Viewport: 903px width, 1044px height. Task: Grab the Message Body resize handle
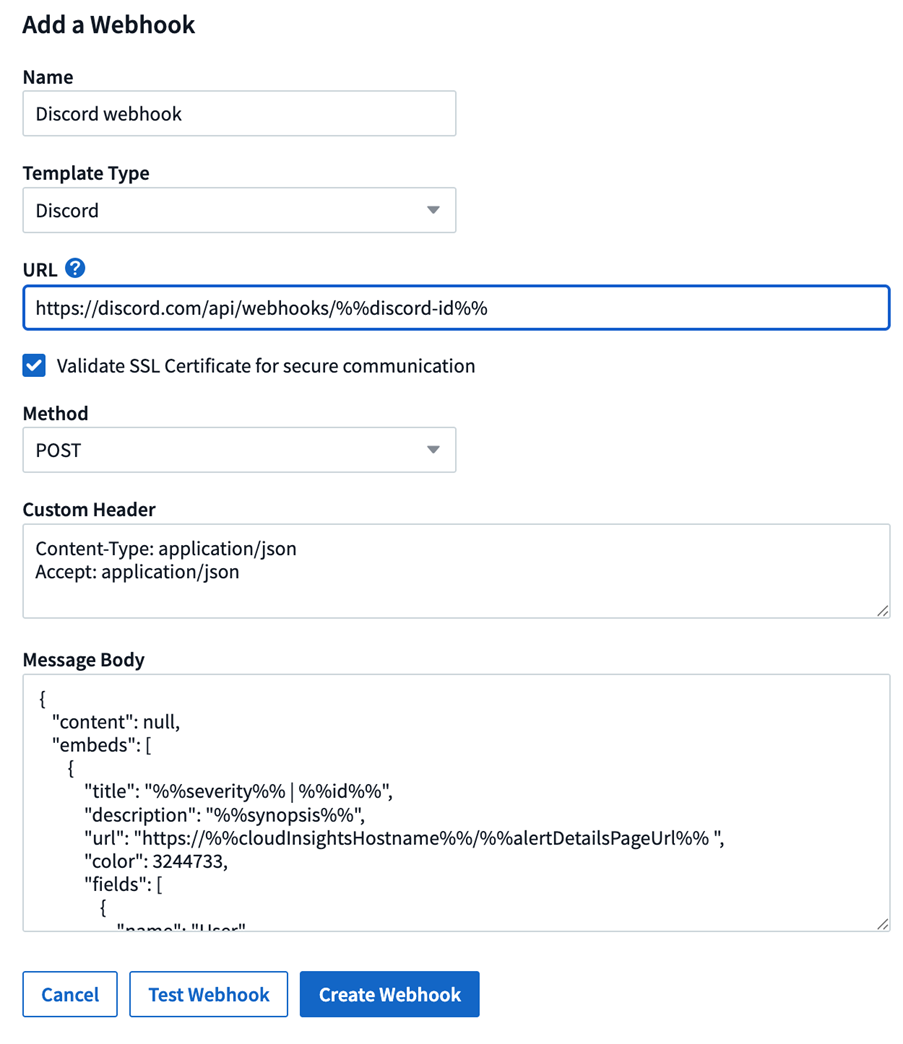point(882,924)
